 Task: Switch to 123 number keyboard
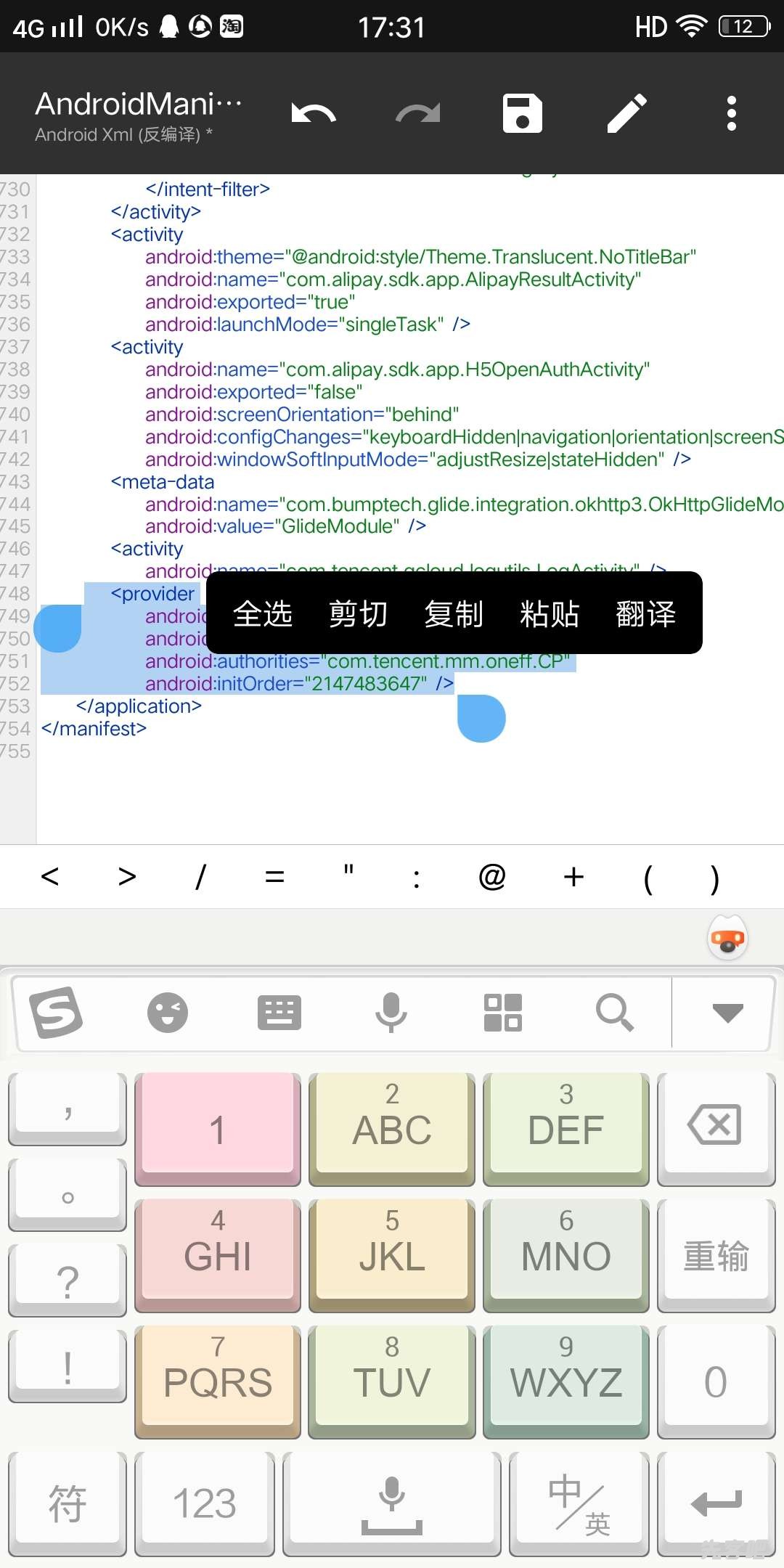pos(205,1504)
